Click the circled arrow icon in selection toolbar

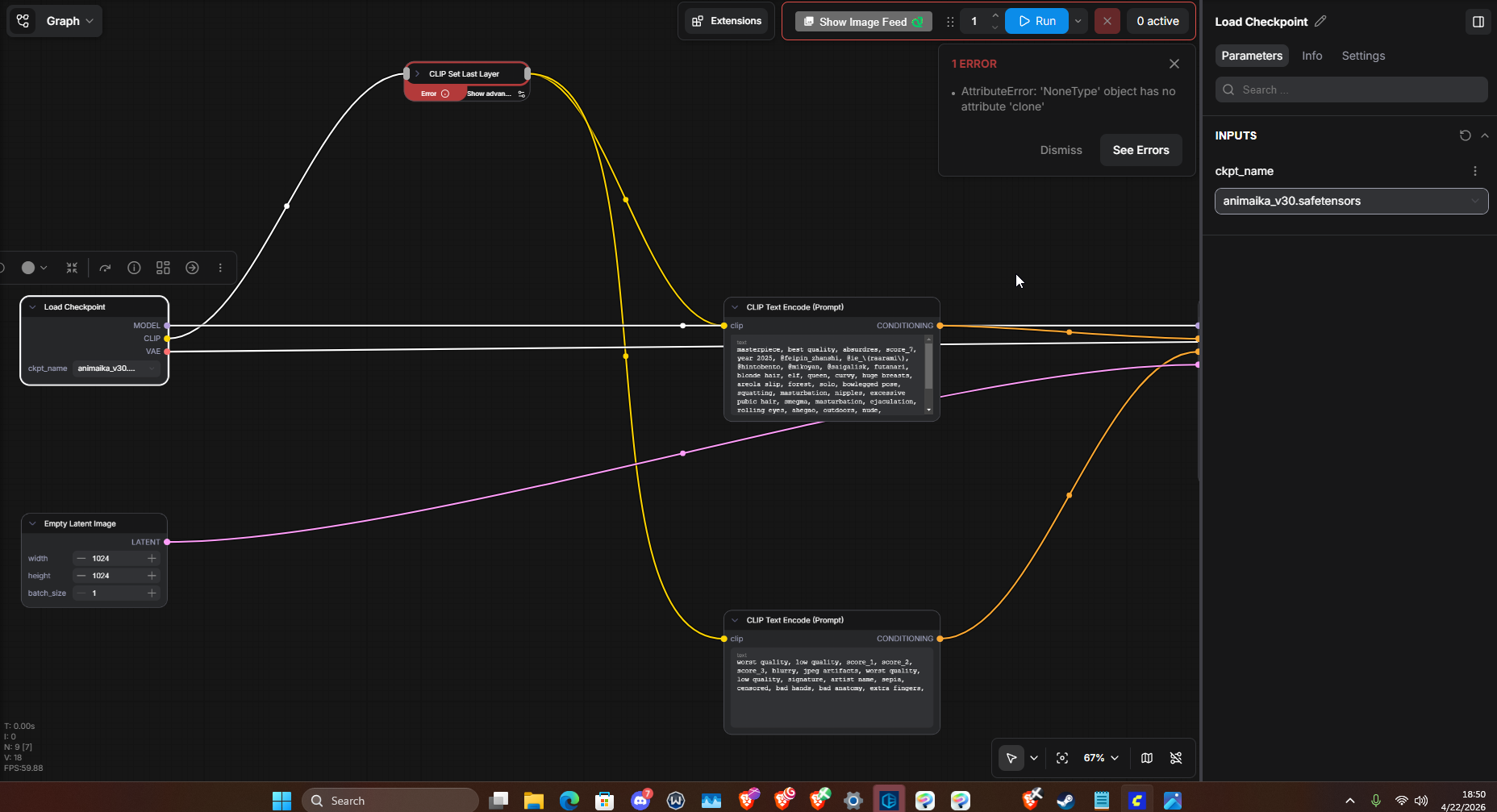click(x=192, y=268)
